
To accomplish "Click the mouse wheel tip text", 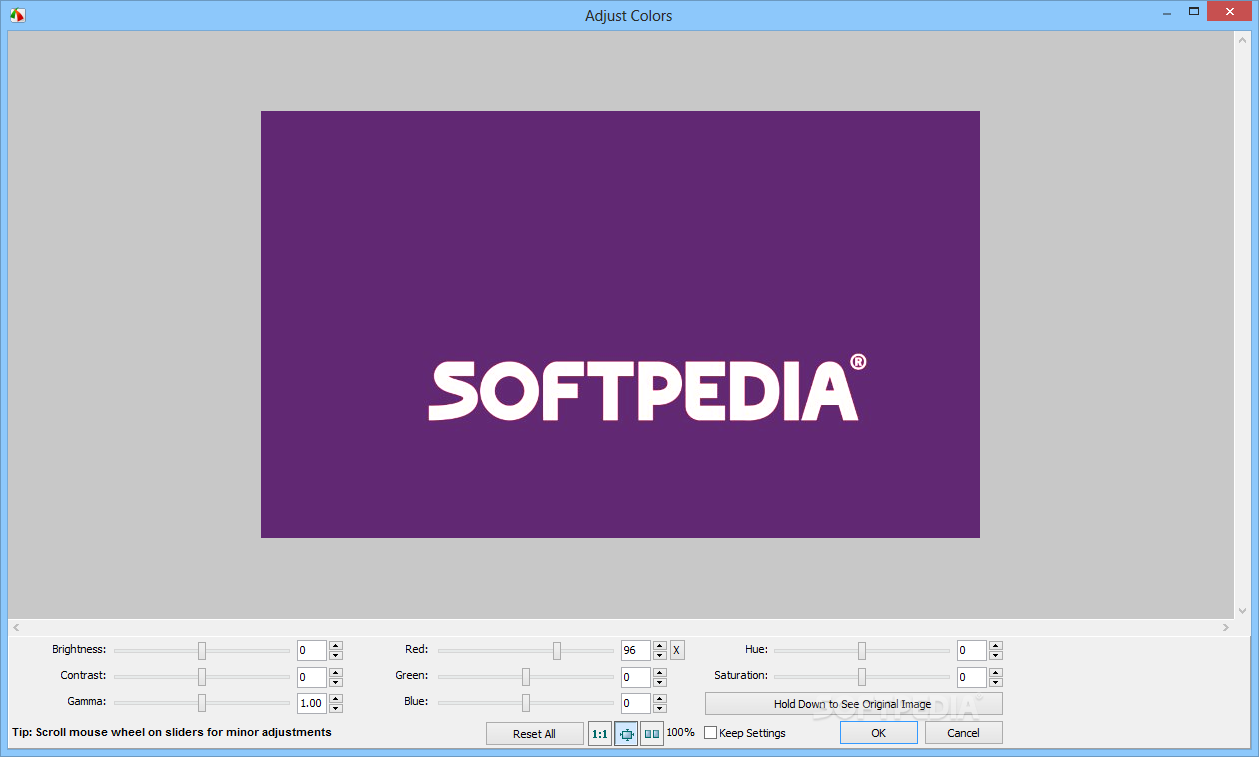I will coord(171,733).
